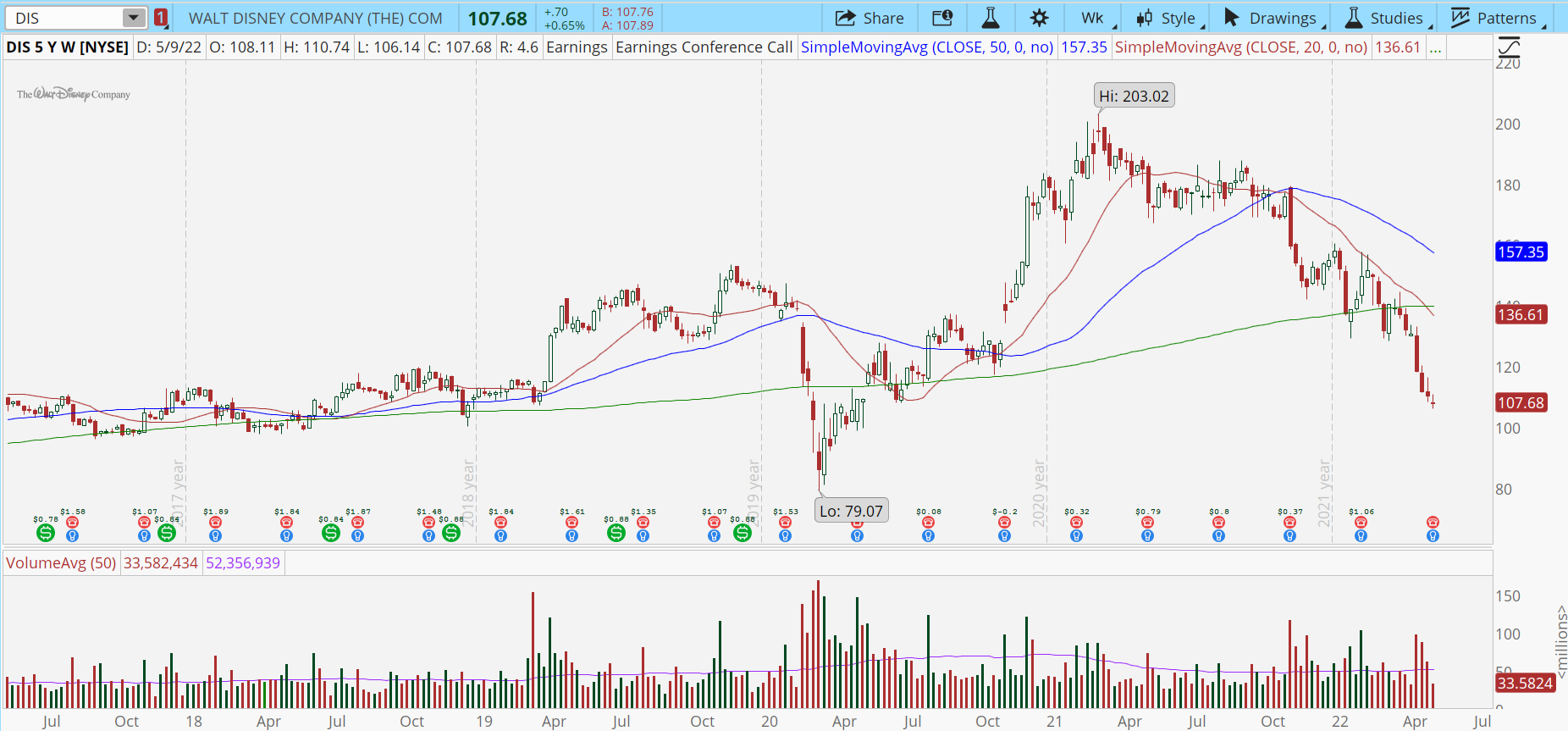Open the Patterns dropdown menu

1498,18
